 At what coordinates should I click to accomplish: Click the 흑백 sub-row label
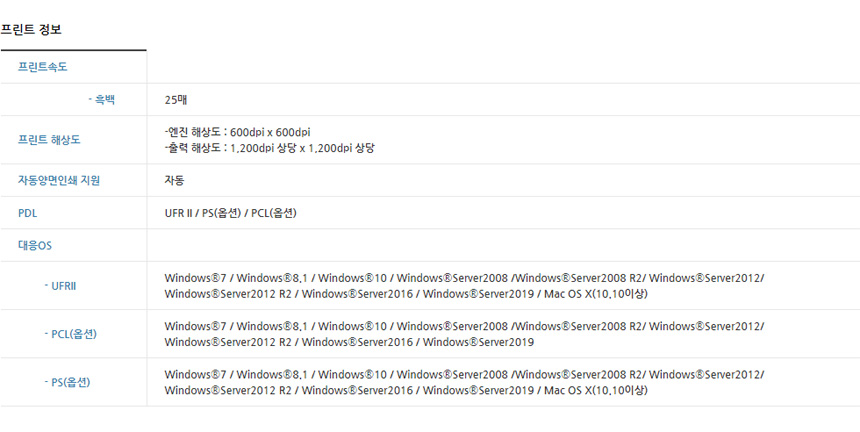101,100
